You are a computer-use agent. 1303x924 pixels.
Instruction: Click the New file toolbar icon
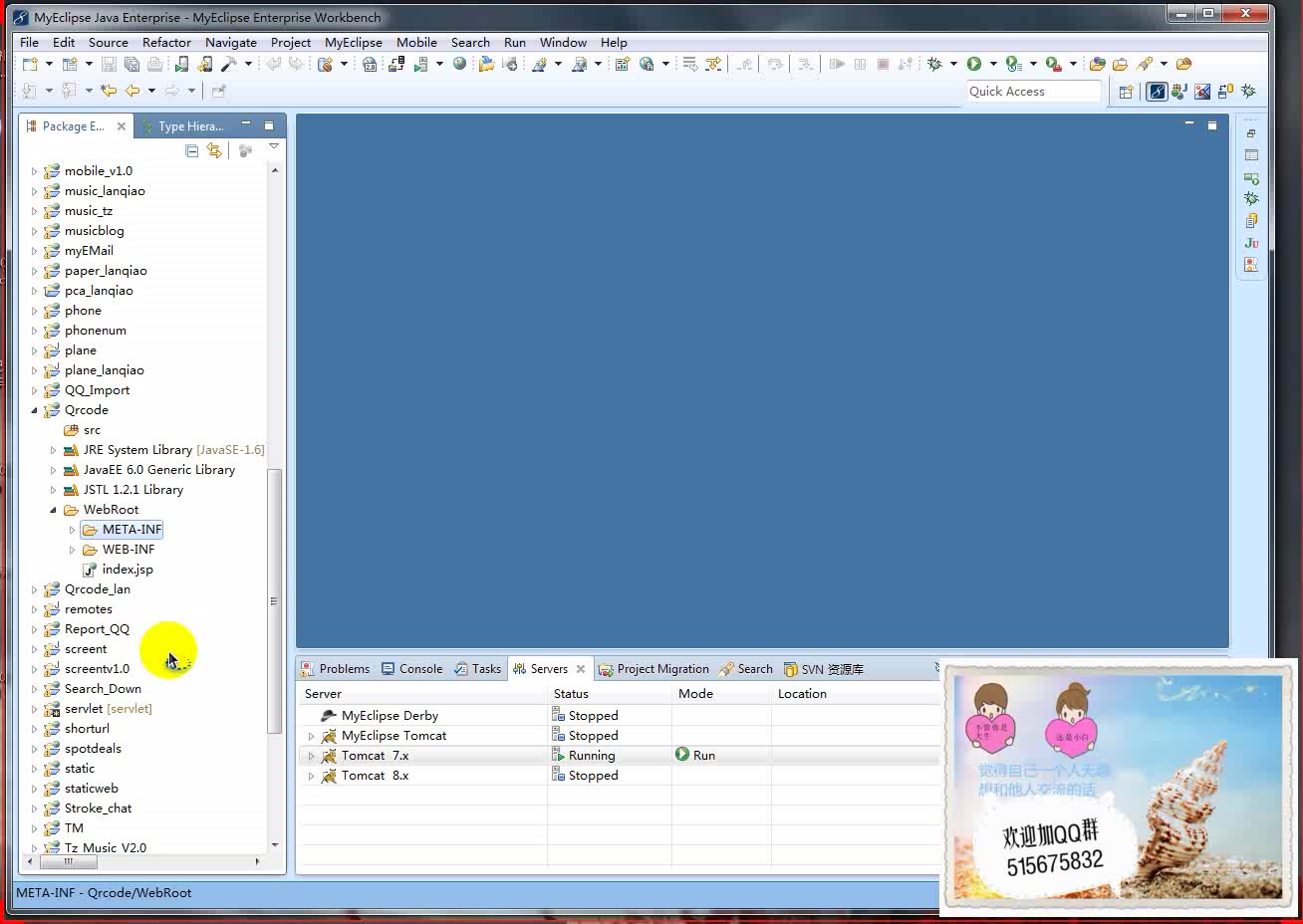pyautogui.click(x=30, y=64)
